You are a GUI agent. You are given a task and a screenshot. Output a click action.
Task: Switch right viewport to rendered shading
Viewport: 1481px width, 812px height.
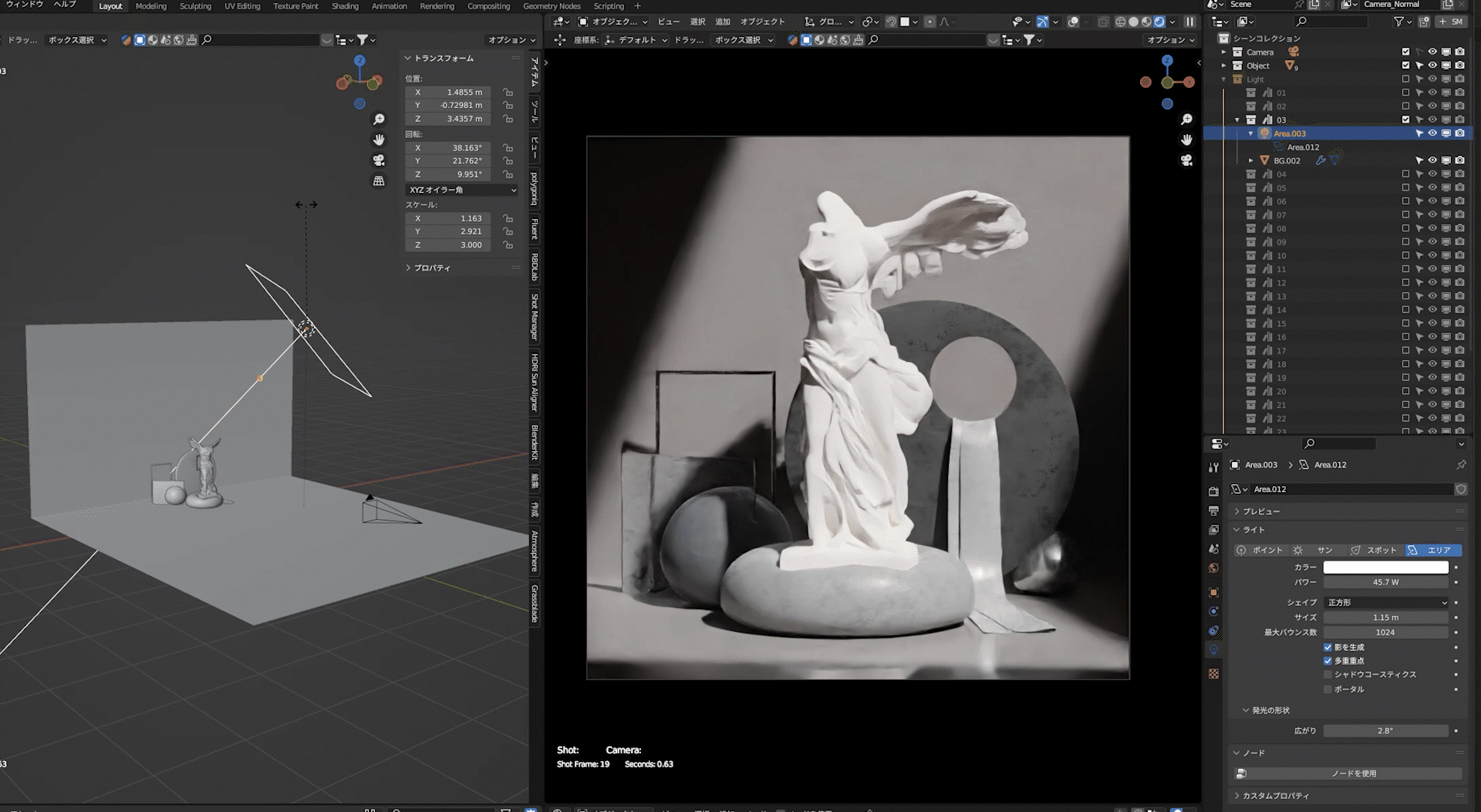pos(1159,22)
